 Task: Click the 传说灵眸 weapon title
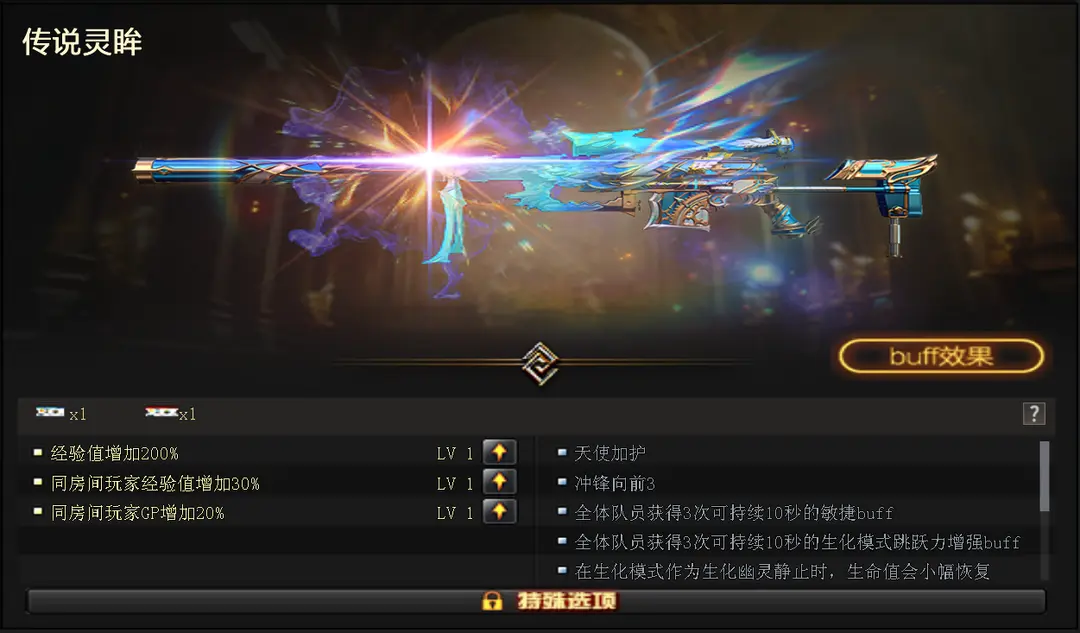(82, 42)
